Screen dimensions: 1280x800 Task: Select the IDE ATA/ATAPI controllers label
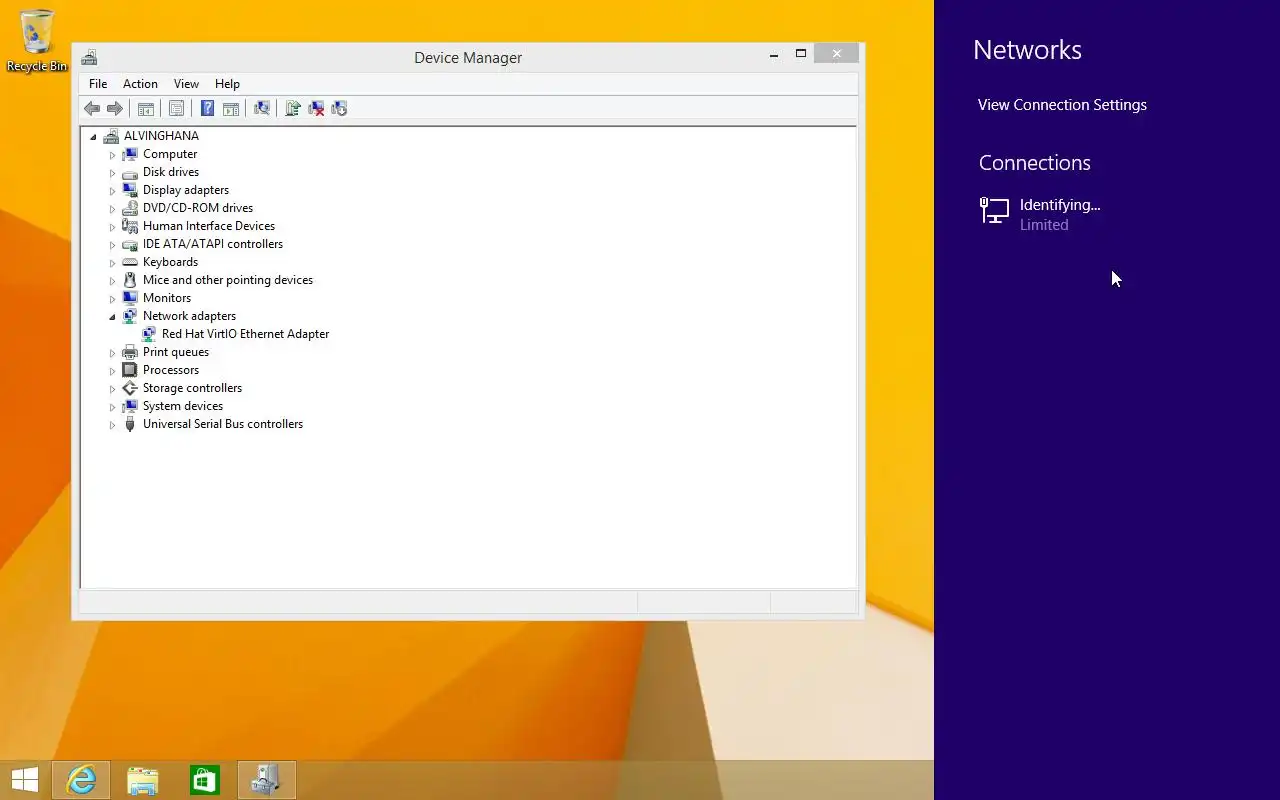click(213, 244)
